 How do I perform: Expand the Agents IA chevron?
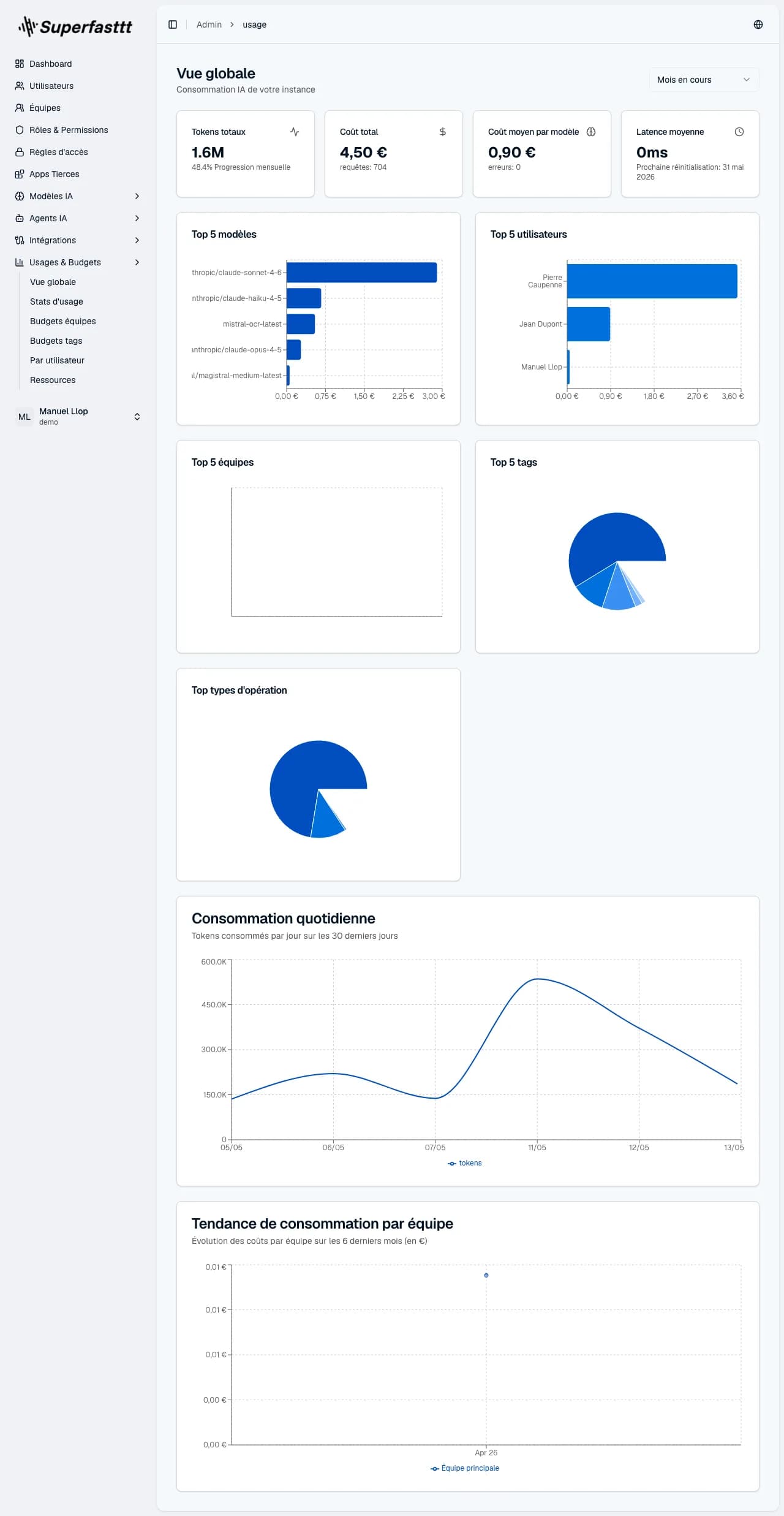point(137,218)
